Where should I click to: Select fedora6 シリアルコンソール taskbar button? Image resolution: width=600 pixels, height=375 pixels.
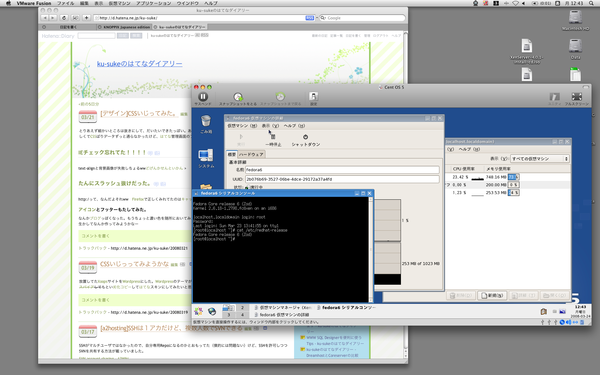[x=346, y=308]
